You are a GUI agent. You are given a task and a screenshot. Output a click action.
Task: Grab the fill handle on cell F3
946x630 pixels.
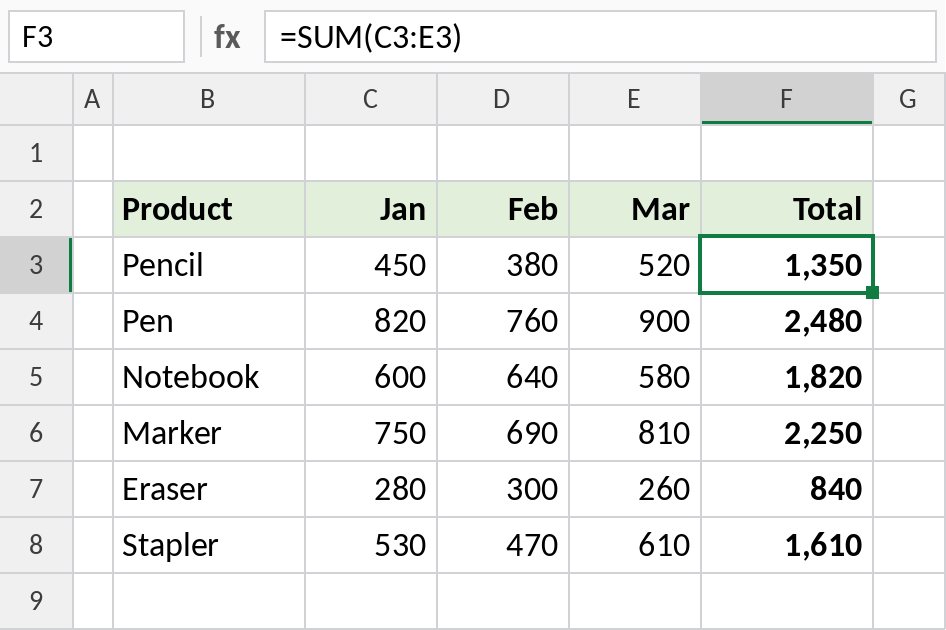click(872, 293)
